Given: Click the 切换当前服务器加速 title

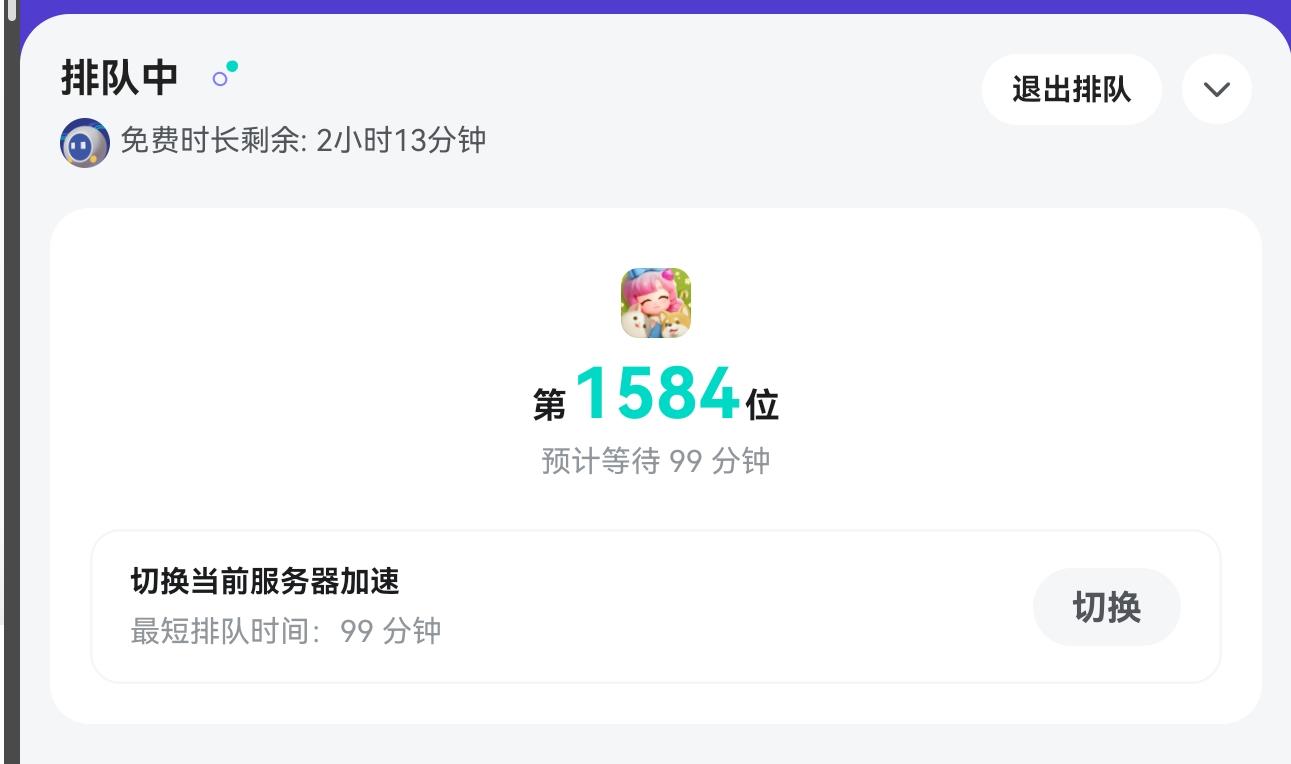Looking at the screenshot, I should [265, 581].
